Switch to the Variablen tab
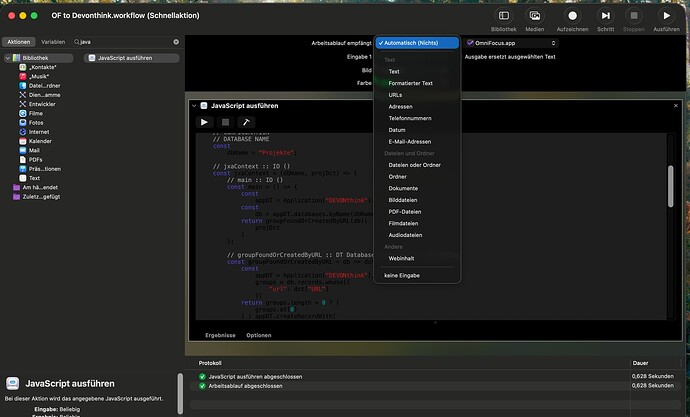 (53, 42)
